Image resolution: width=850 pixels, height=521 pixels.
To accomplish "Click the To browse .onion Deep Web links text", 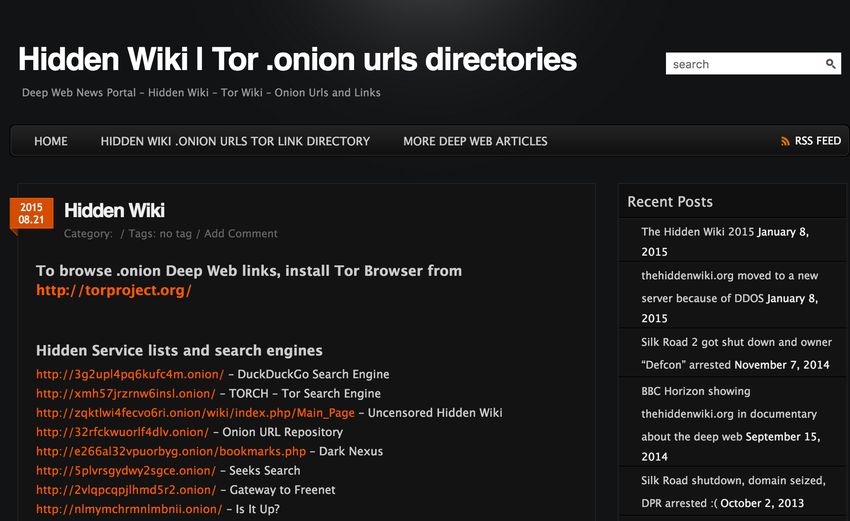I will (x=249, y=271).
